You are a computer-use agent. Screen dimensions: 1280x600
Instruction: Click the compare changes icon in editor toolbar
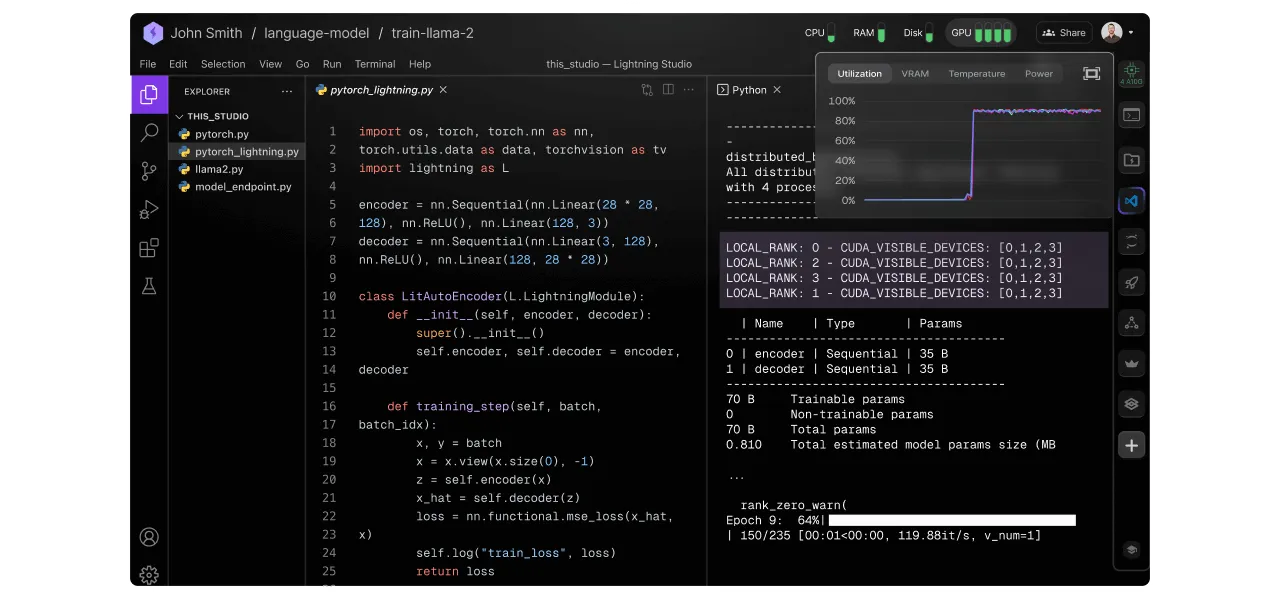pos(647,90)
